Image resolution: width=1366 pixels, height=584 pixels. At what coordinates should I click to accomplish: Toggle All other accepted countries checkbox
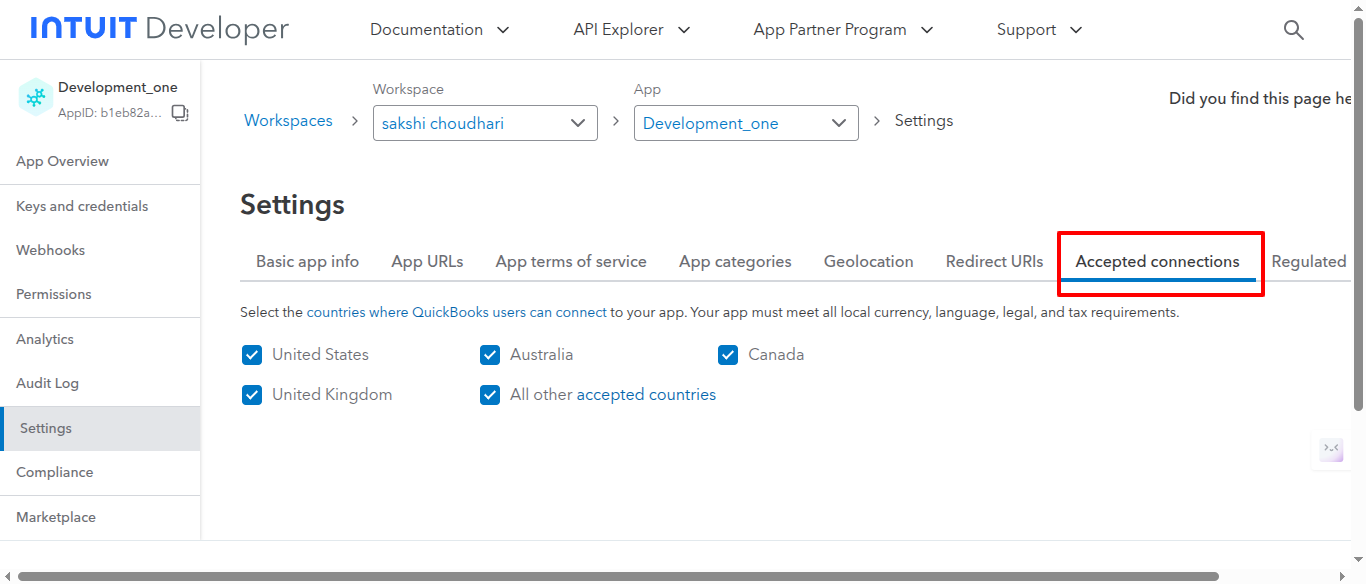(490, 395)
